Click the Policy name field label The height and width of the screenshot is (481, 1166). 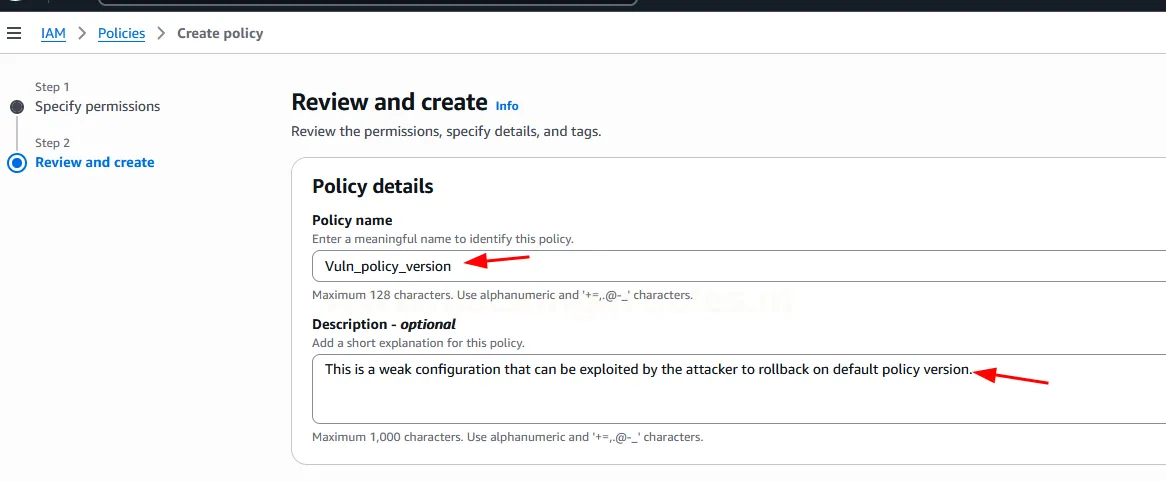tap(352, 220)
